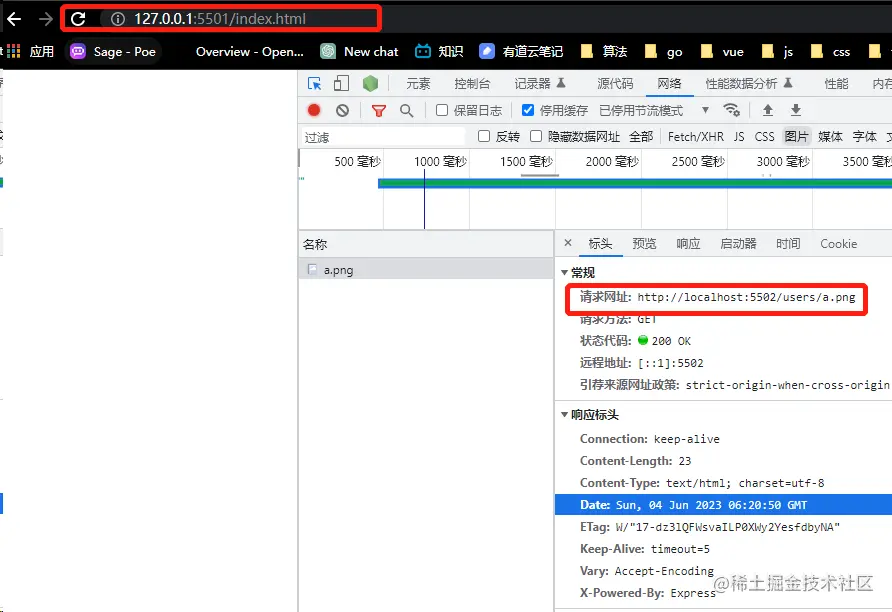Import HAR file upload arrow icon

coord(767,110)
